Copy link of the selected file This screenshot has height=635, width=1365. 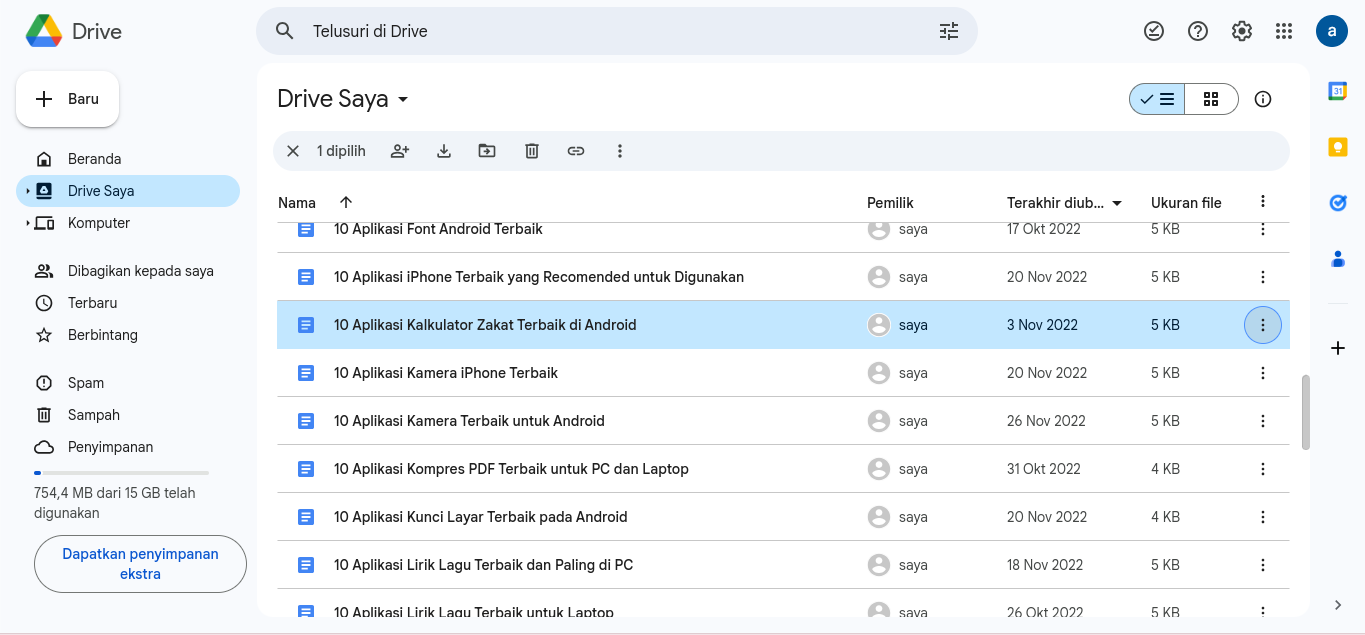576,151
